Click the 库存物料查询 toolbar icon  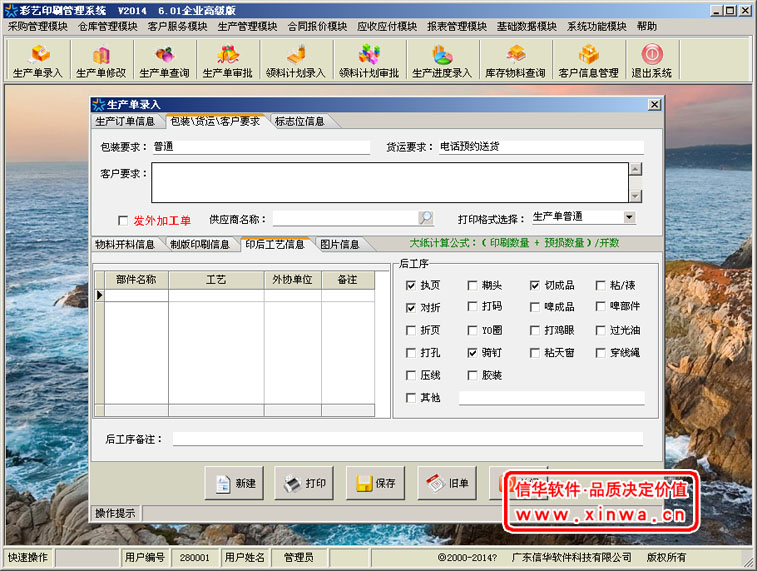coord(515,60)
